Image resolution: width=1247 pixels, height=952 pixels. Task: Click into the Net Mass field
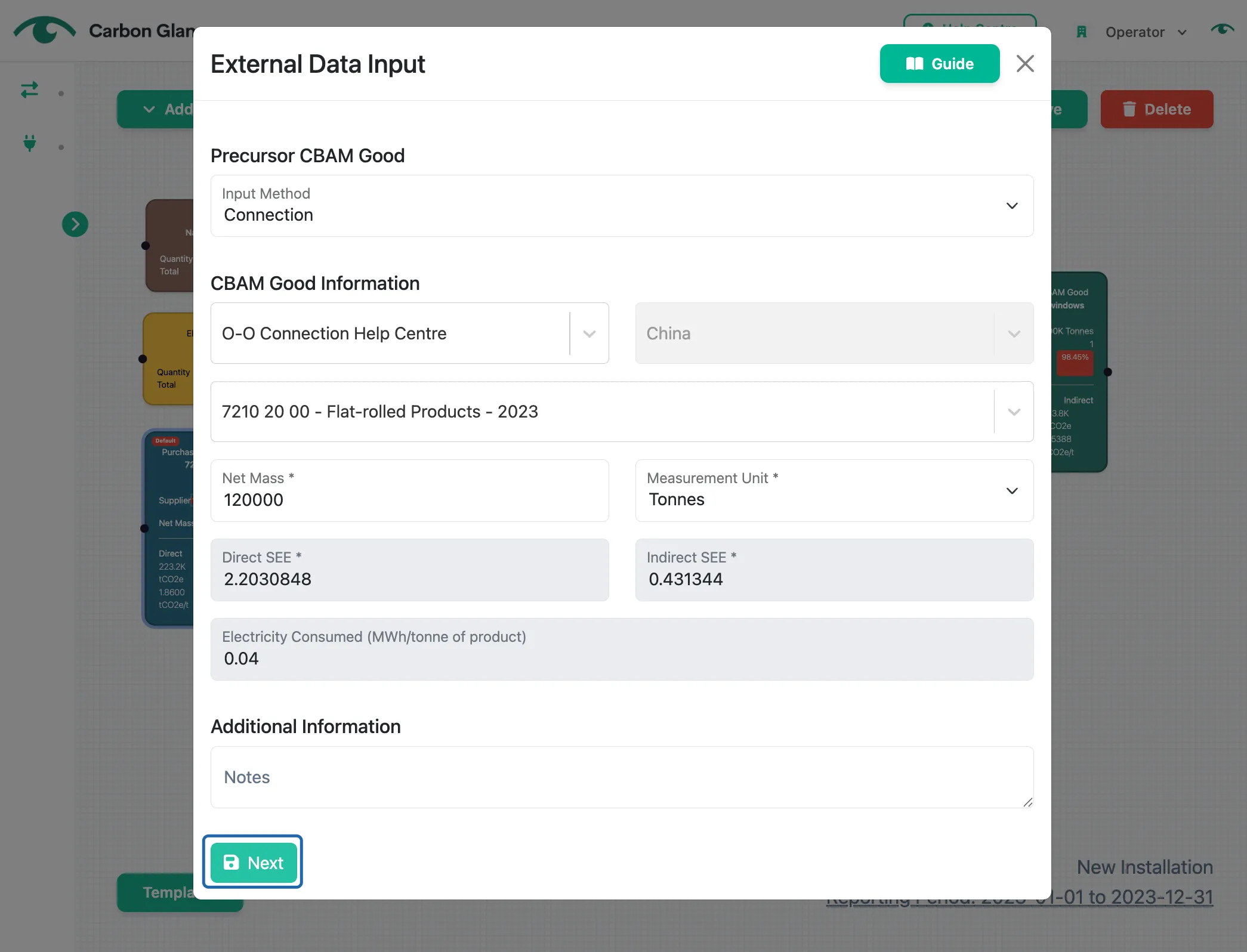point(409,491)
